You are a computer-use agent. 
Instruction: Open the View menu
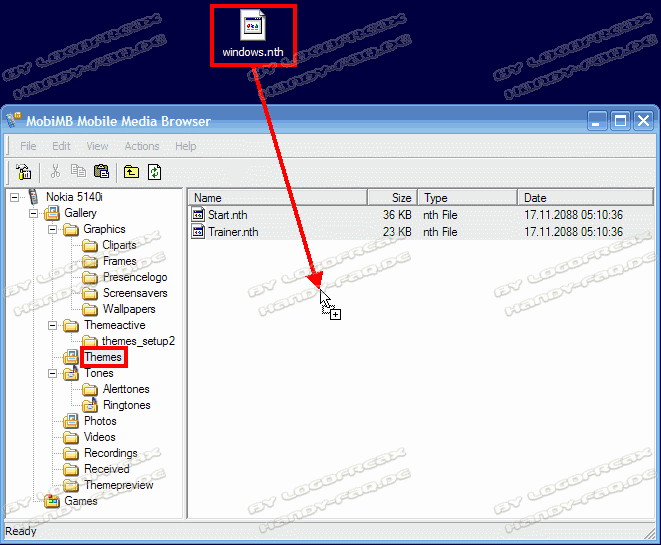[97, 146]
